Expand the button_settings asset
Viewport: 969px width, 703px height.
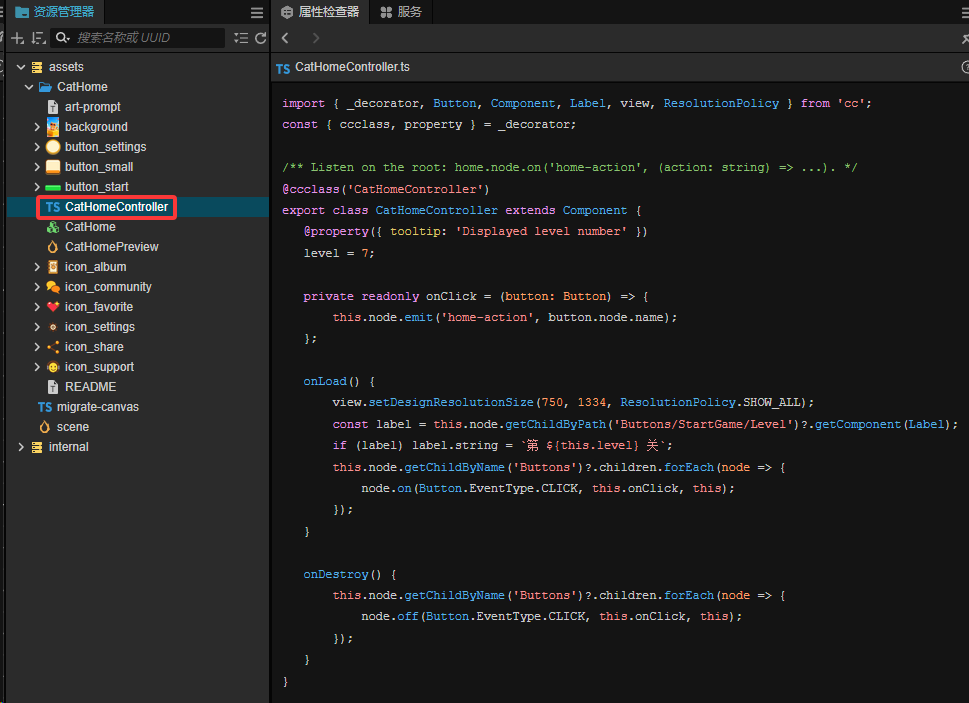[37, 147]
